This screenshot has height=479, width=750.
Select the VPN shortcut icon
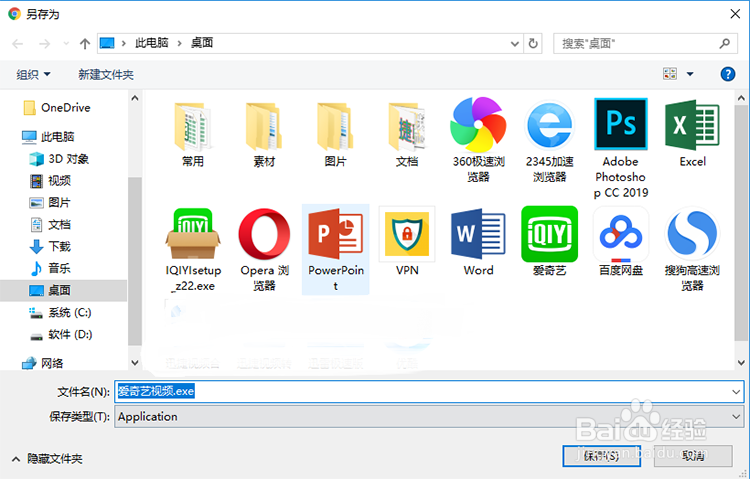[x=407, y=242]
